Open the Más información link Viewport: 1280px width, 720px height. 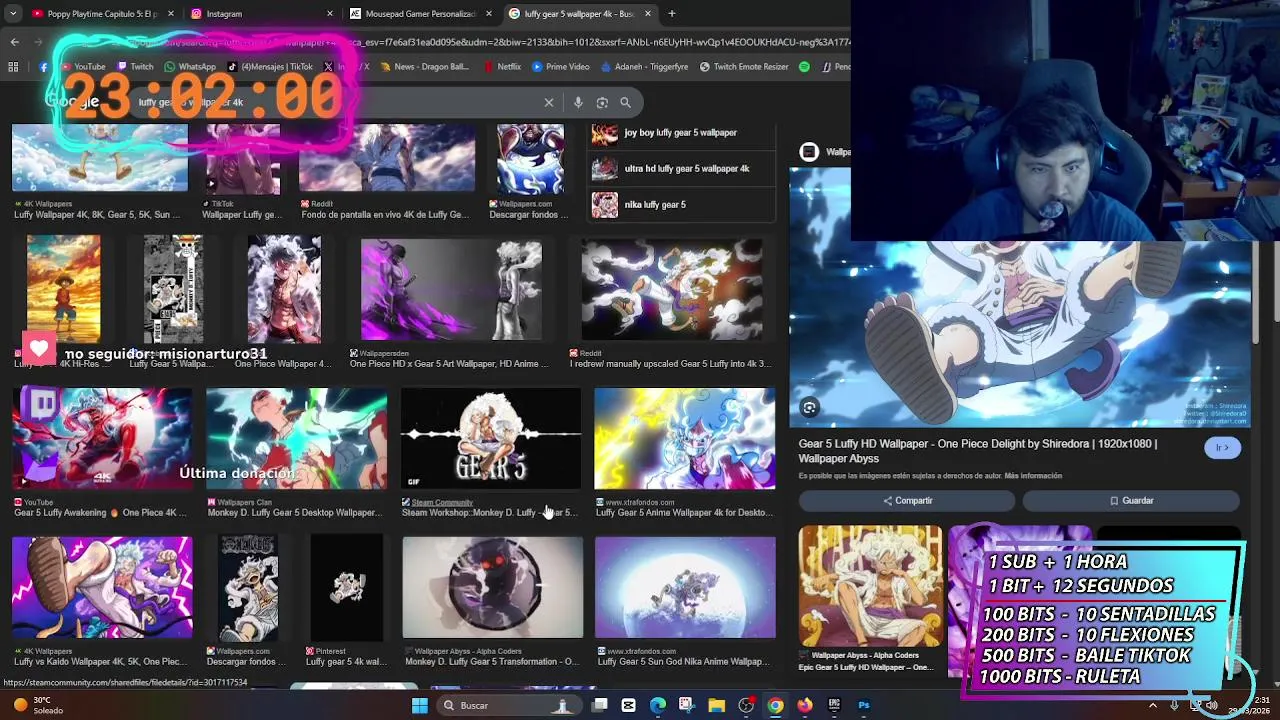[1033, 476]
